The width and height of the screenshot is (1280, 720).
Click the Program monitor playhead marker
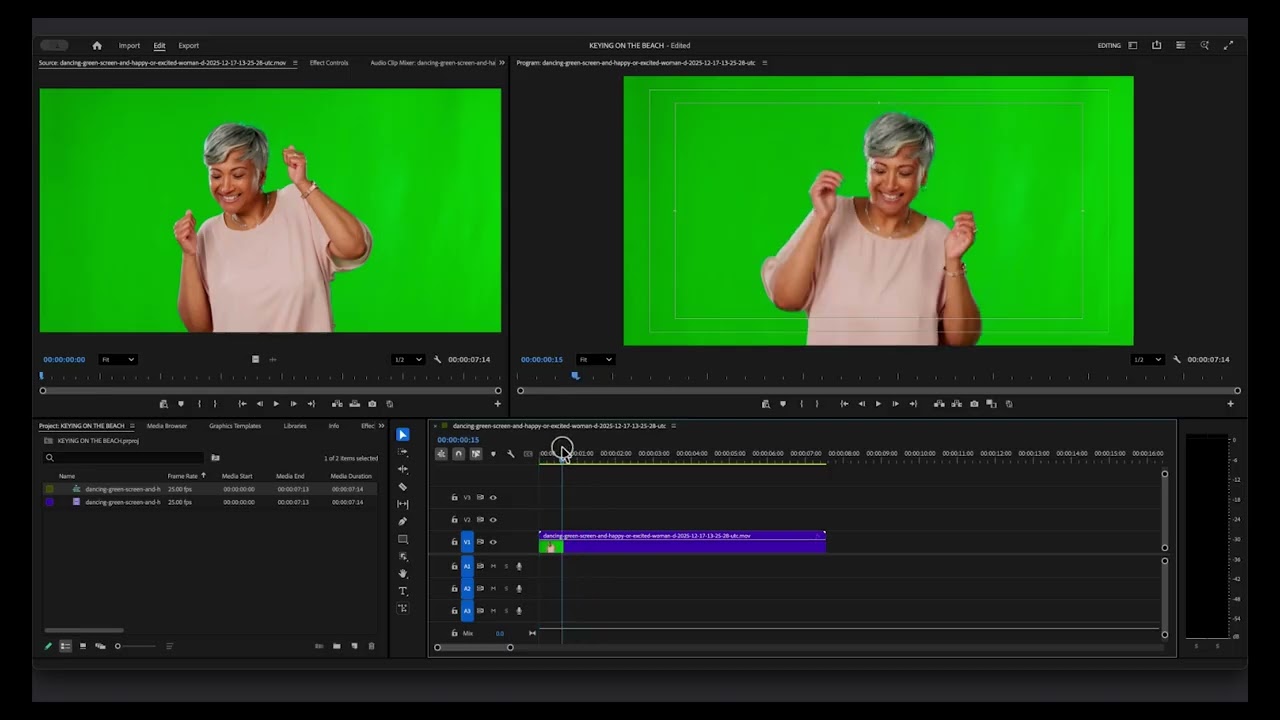pyautogui.click(x=575, y=376)
